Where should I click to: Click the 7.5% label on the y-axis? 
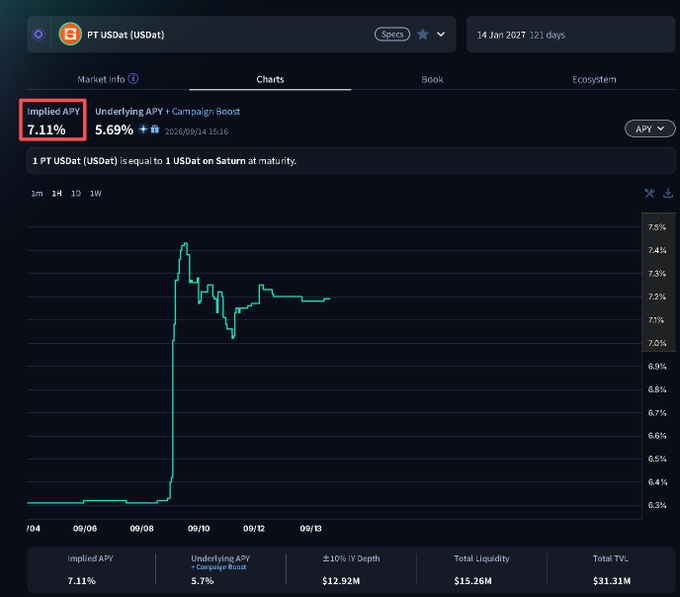click(657, 227)
